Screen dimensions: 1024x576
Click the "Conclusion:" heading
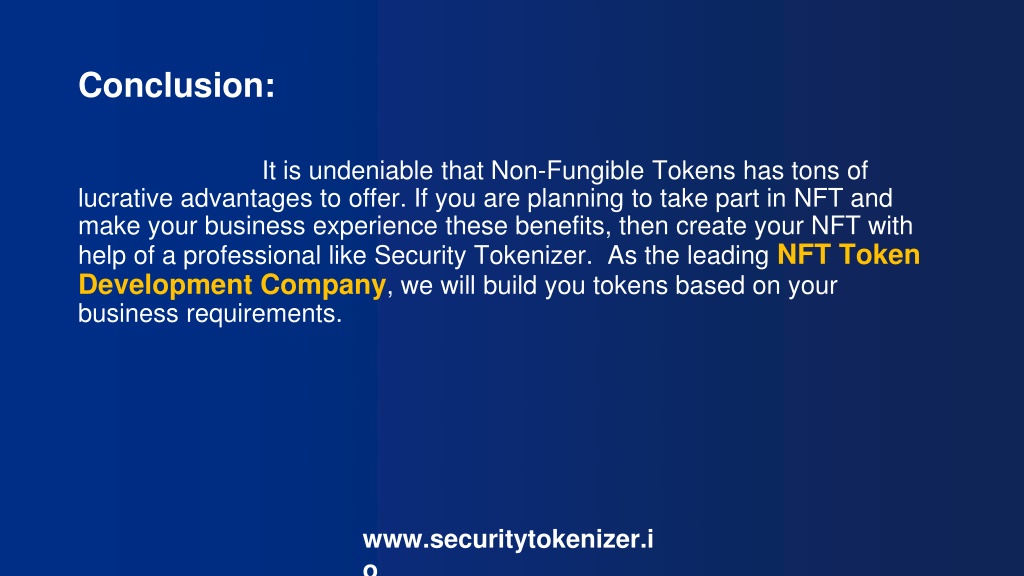[x=176, y=86]
